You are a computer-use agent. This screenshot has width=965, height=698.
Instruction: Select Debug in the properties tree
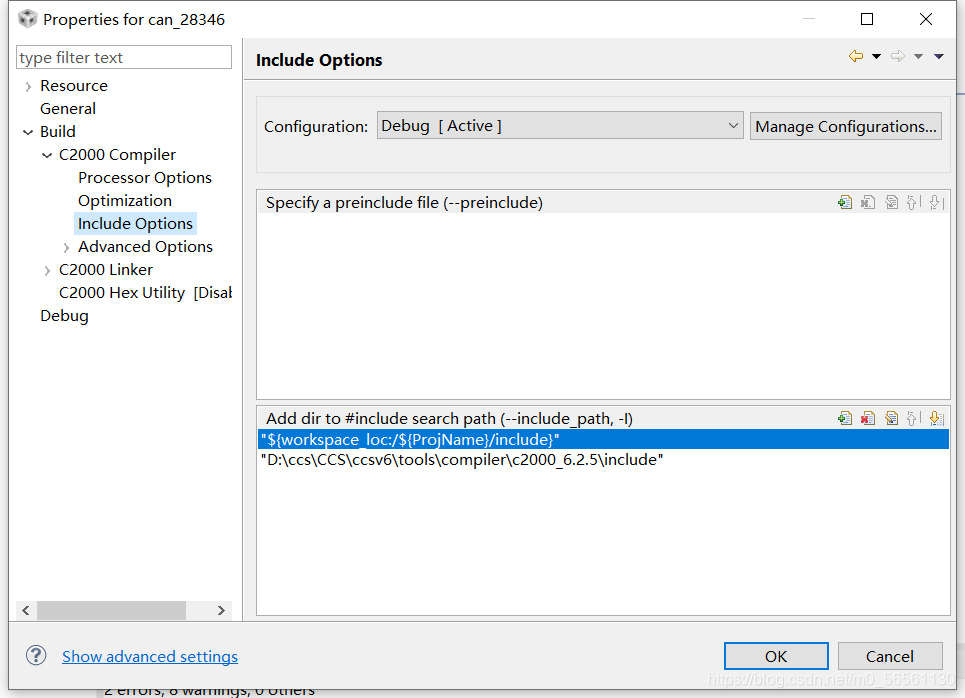point(64,316)
